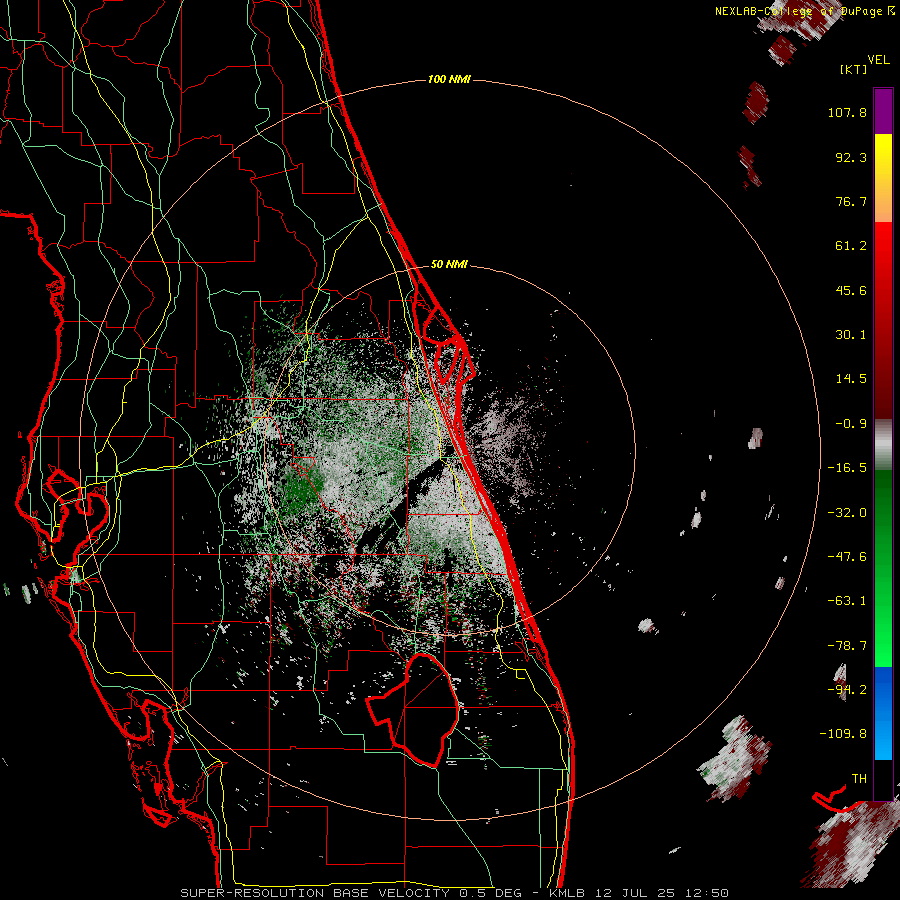Click the VEL legend title
The width and height of the screenshot is (900, 900).
878,60
